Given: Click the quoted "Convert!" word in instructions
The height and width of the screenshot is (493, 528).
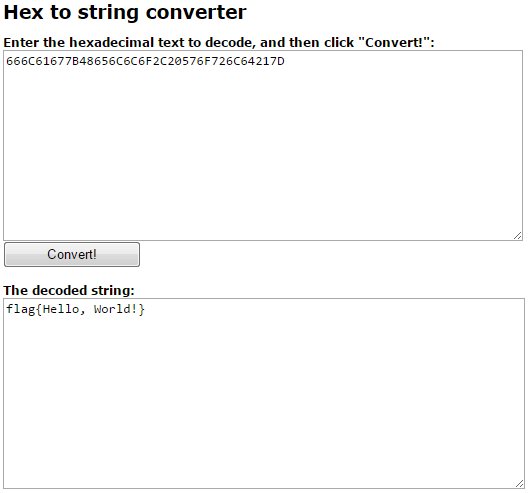Looking at the screenshot, I should (393, 43).
